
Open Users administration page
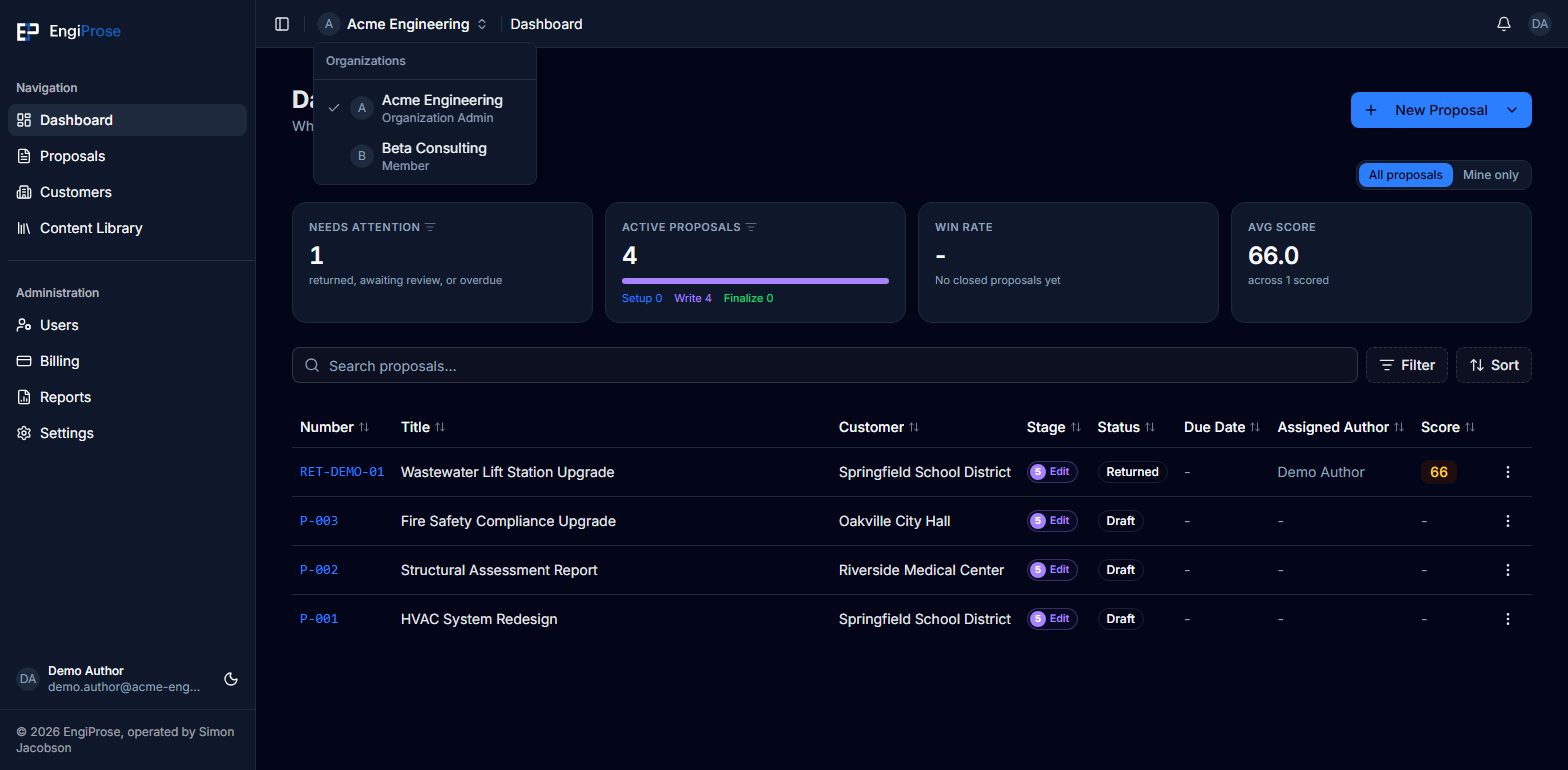point(127,325)
